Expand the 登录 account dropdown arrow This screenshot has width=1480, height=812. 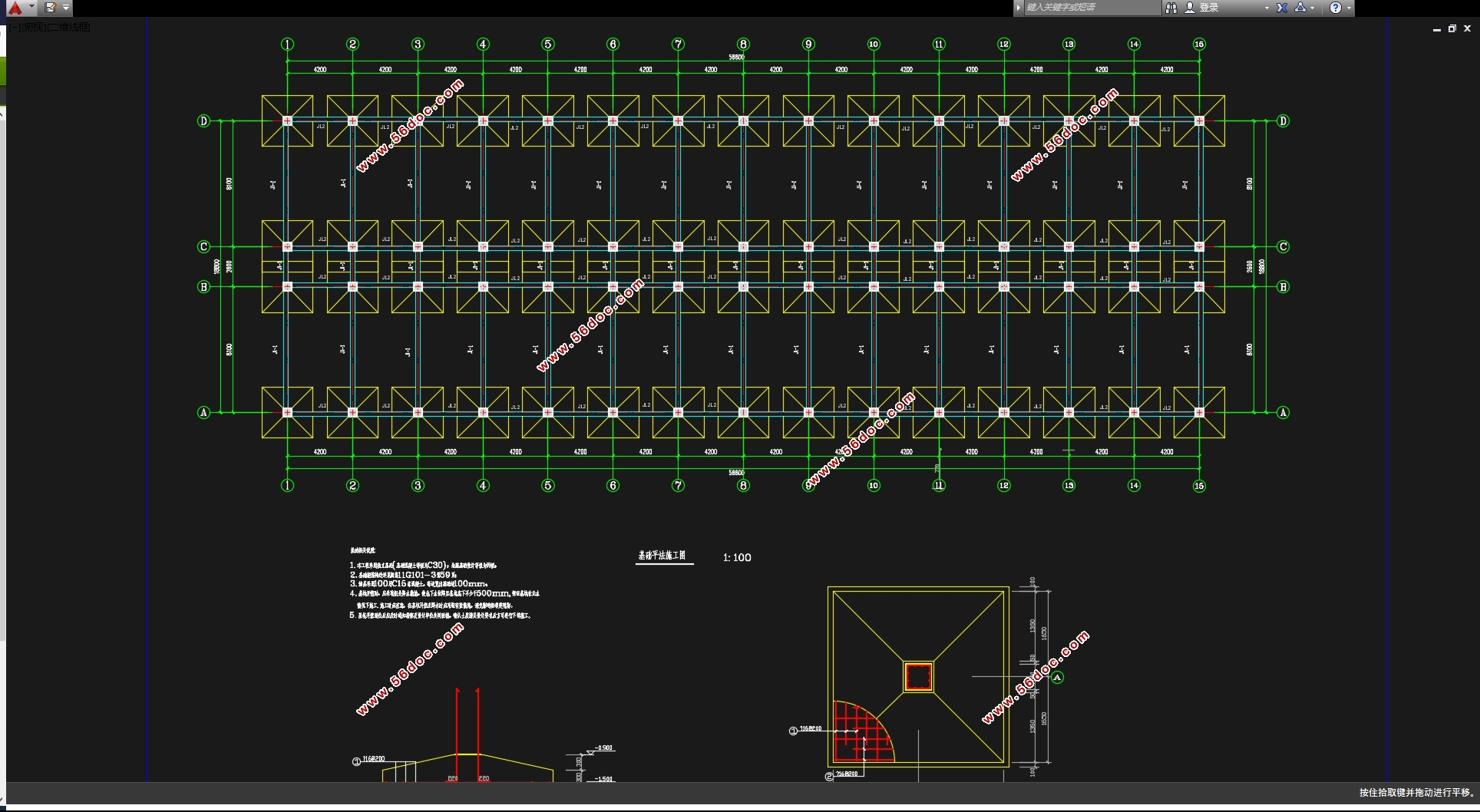[1267, 8]
